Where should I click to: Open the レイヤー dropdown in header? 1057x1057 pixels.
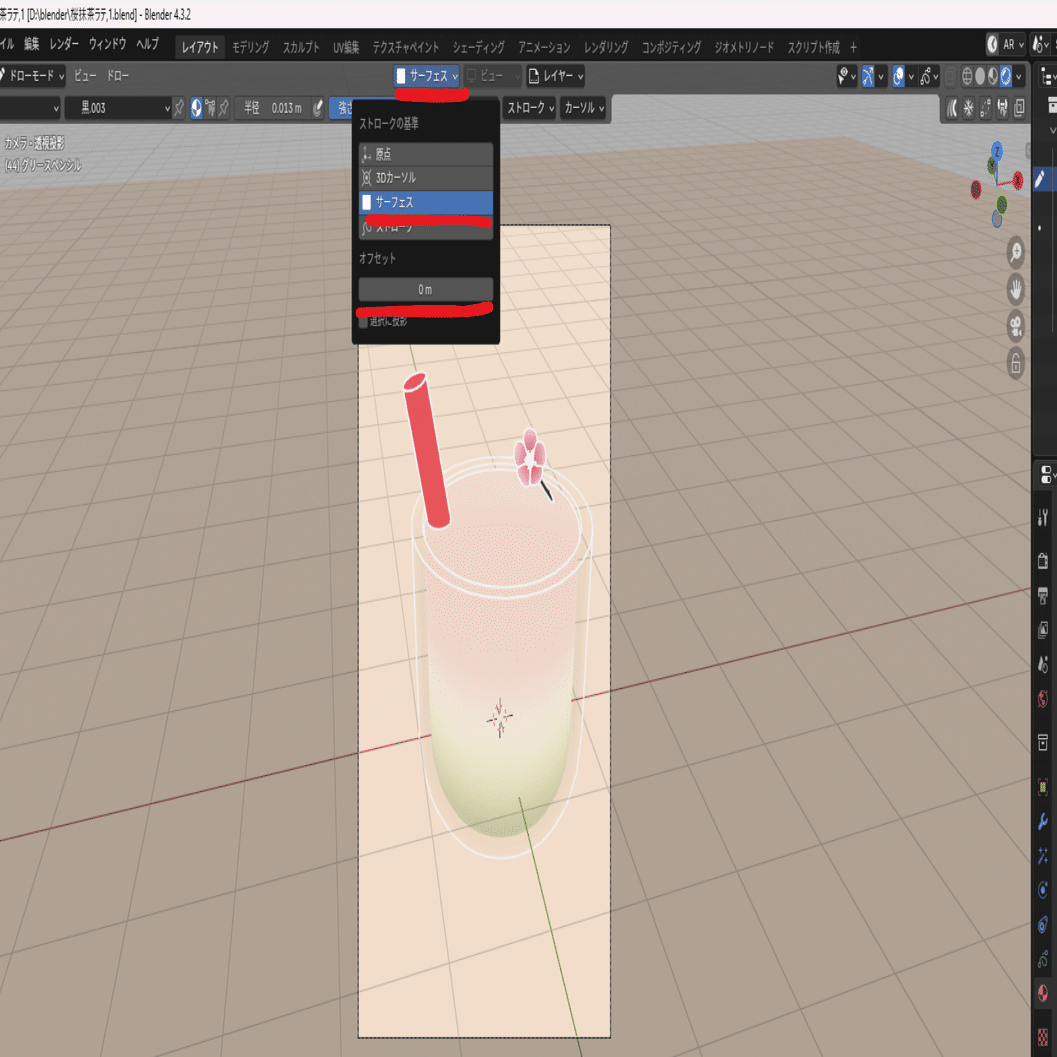click(555, 76)
